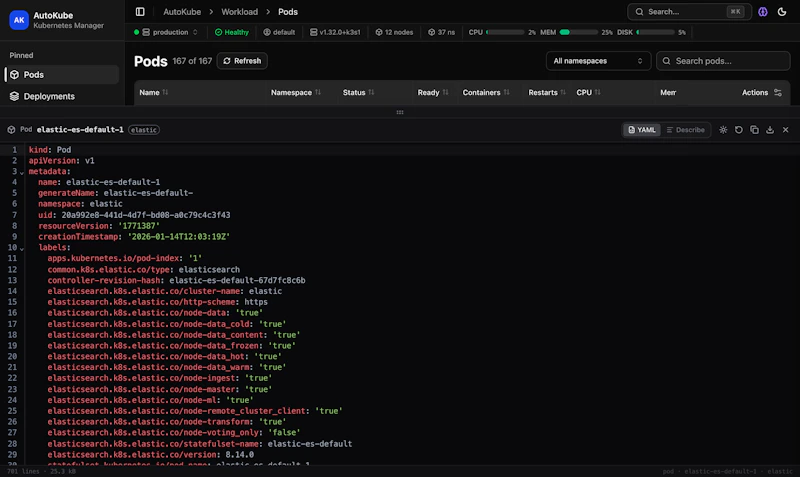Image resolution: width=800 pixels, height=477 pixels.
Task: Go to Workload breadcrumb
Action: (239, 12)
